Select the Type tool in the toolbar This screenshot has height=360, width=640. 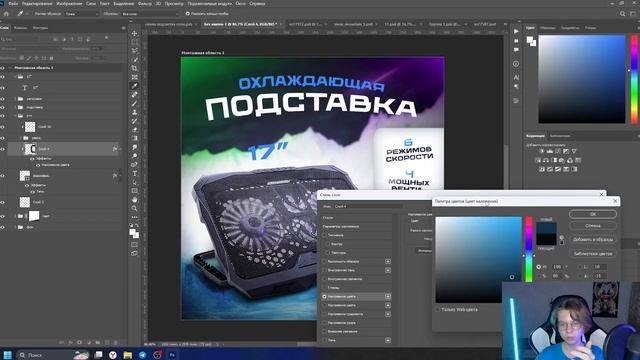(x=134, y=173)
